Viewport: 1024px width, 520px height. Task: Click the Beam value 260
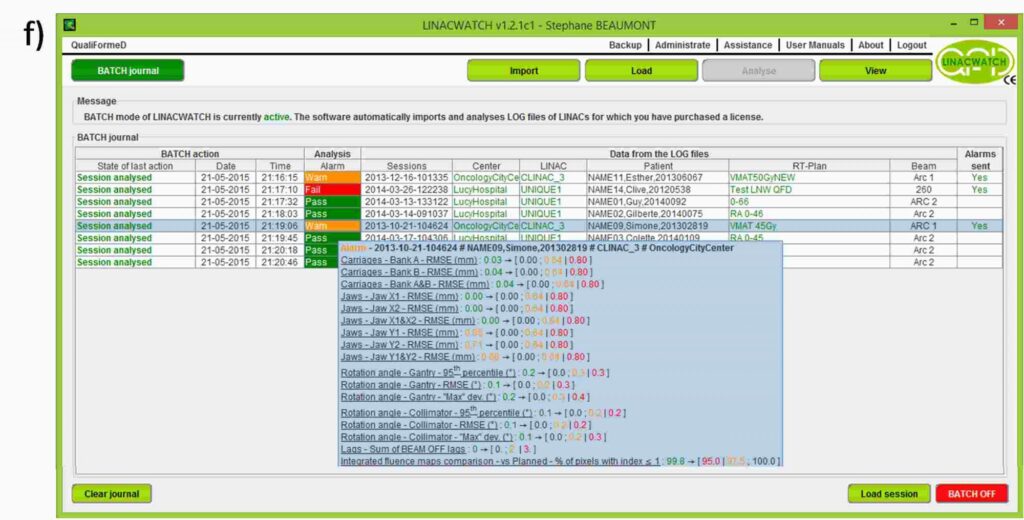point(923,189)
